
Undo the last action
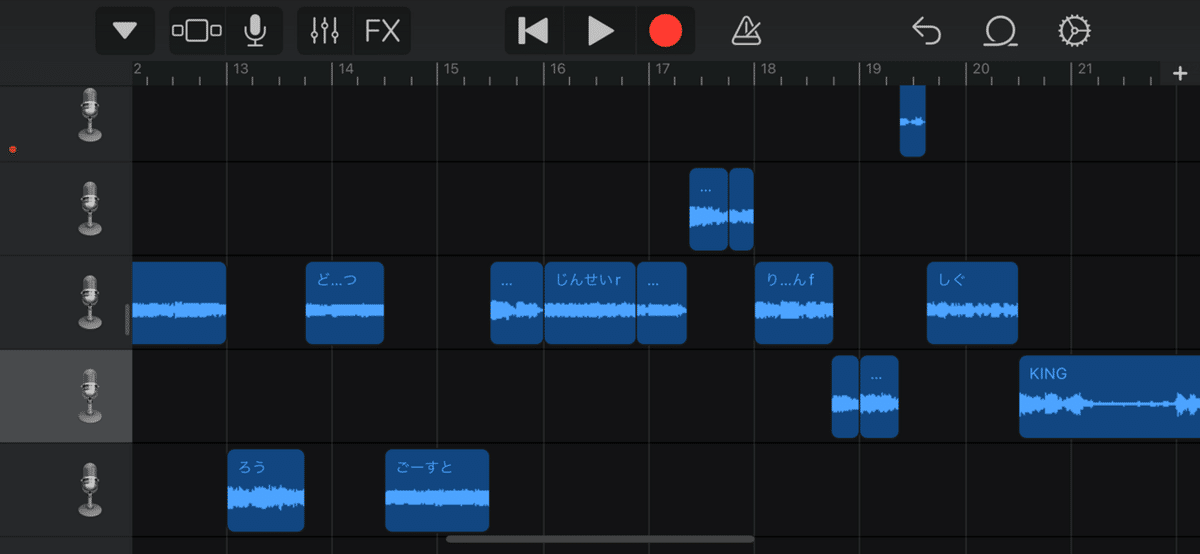[x=927, y=31]
